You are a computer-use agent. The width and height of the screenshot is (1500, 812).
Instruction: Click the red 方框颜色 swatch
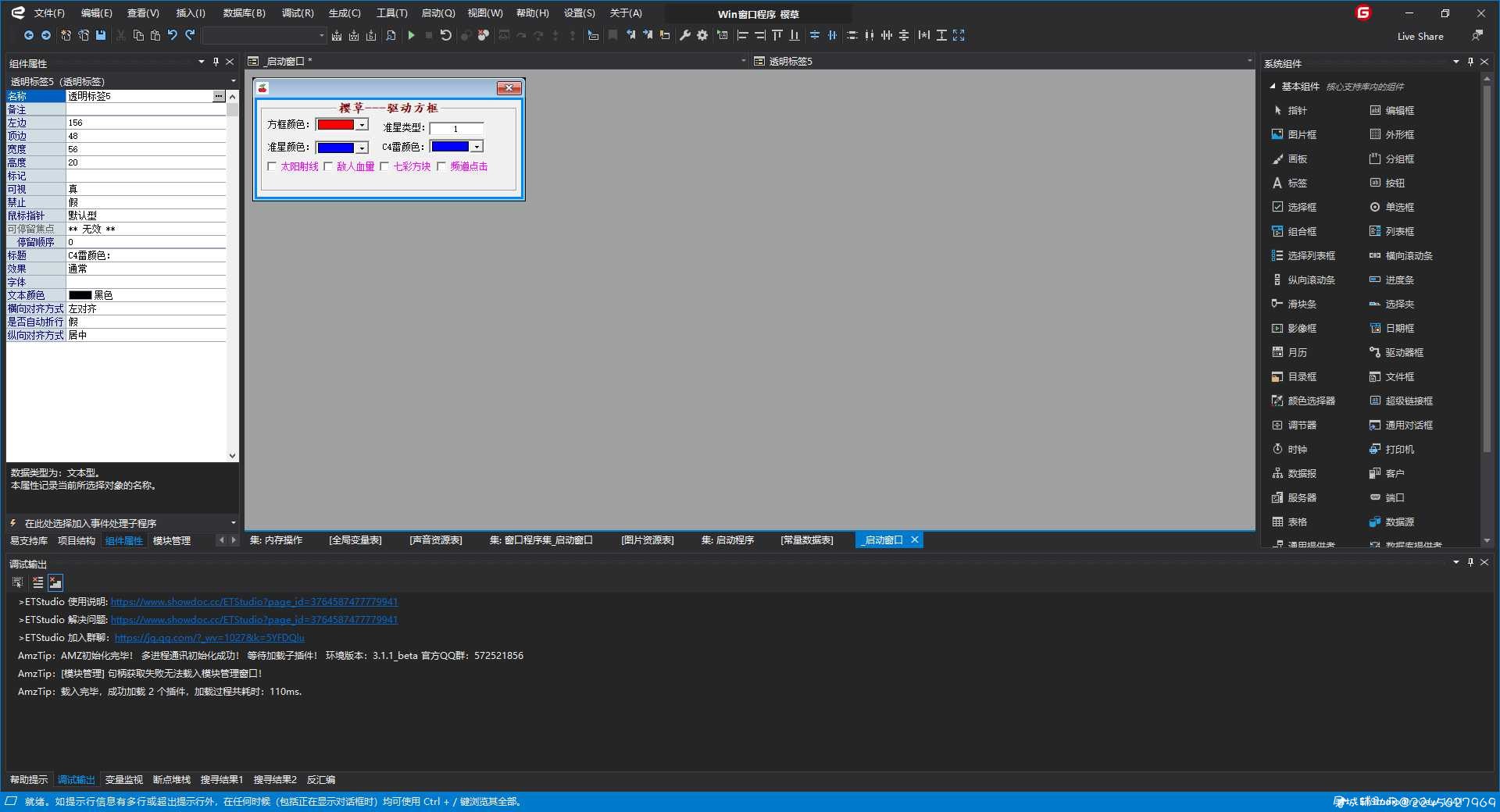coord(336,125)
